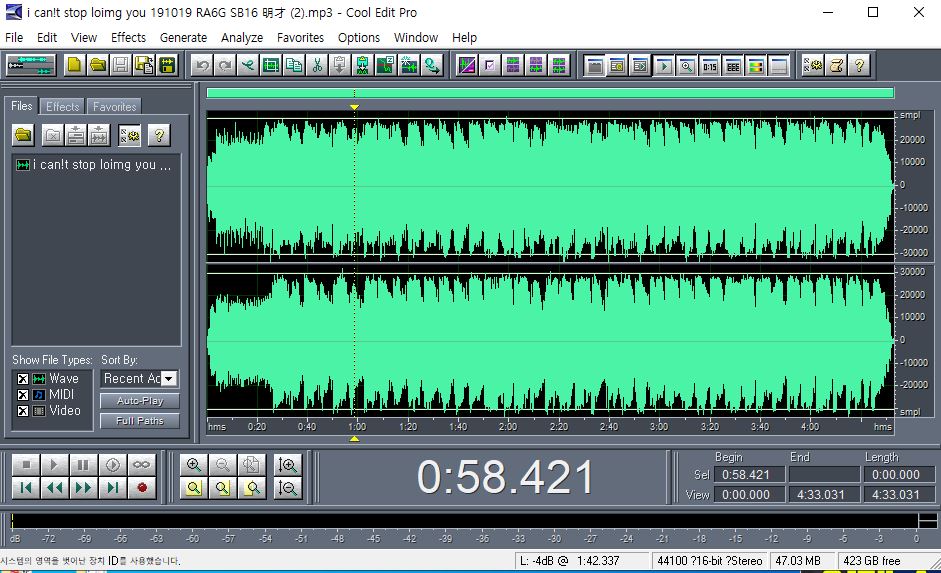The image size is (941, 573).
Task: Toggle the Video file type checkbox
Action: pos(22,411)
